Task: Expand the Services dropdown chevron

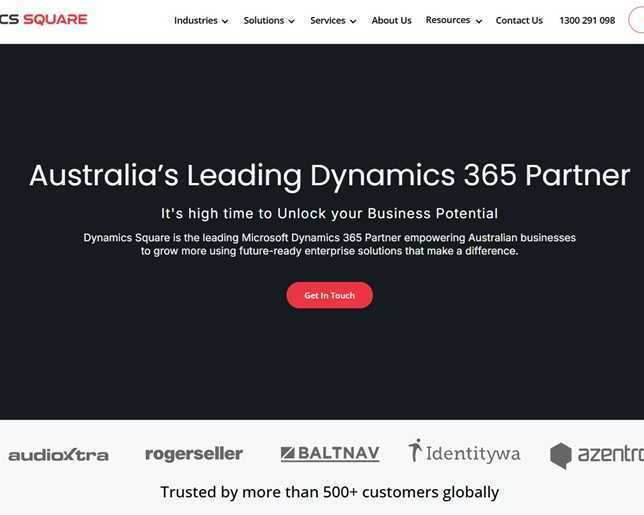Action: tap(353, 21)
